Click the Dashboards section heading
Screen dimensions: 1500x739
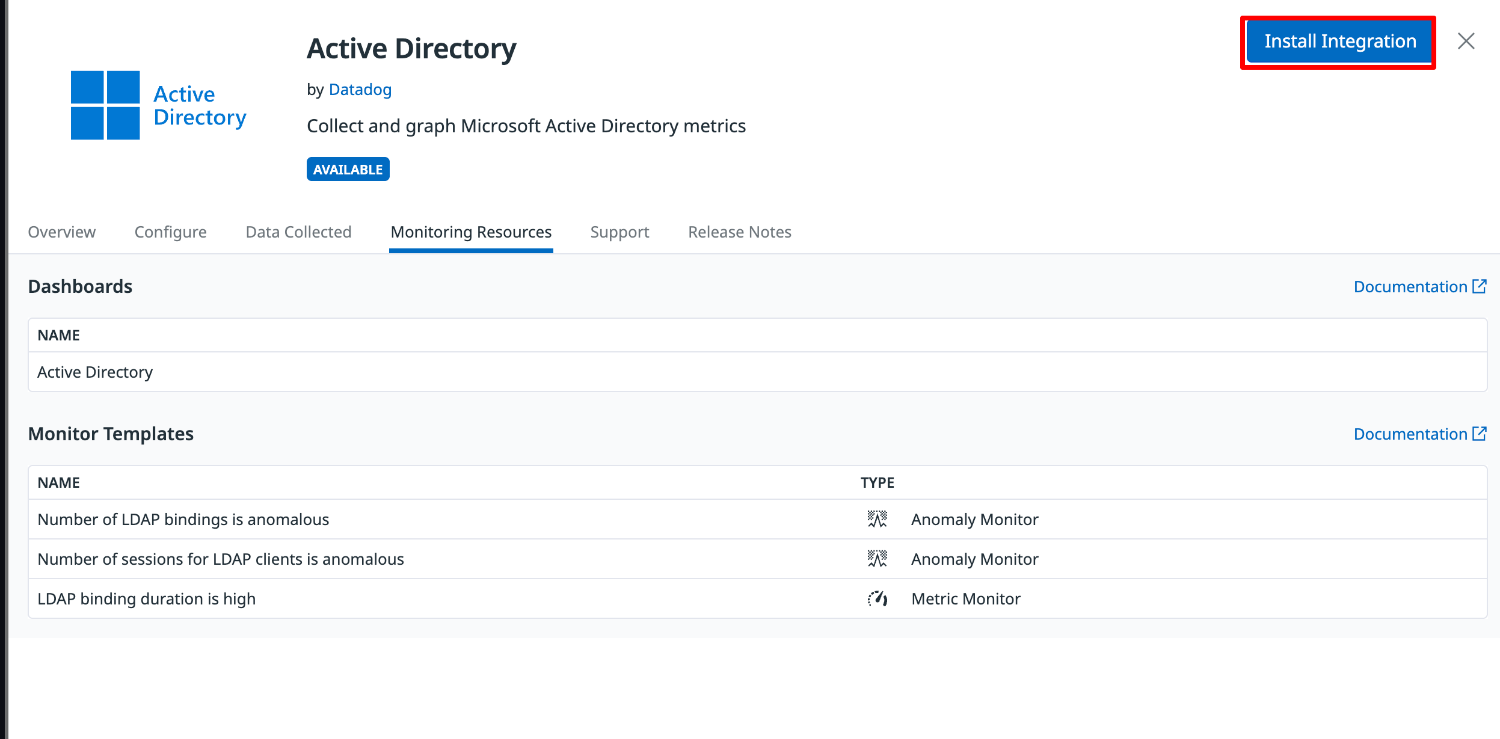[x=80, y=287]
